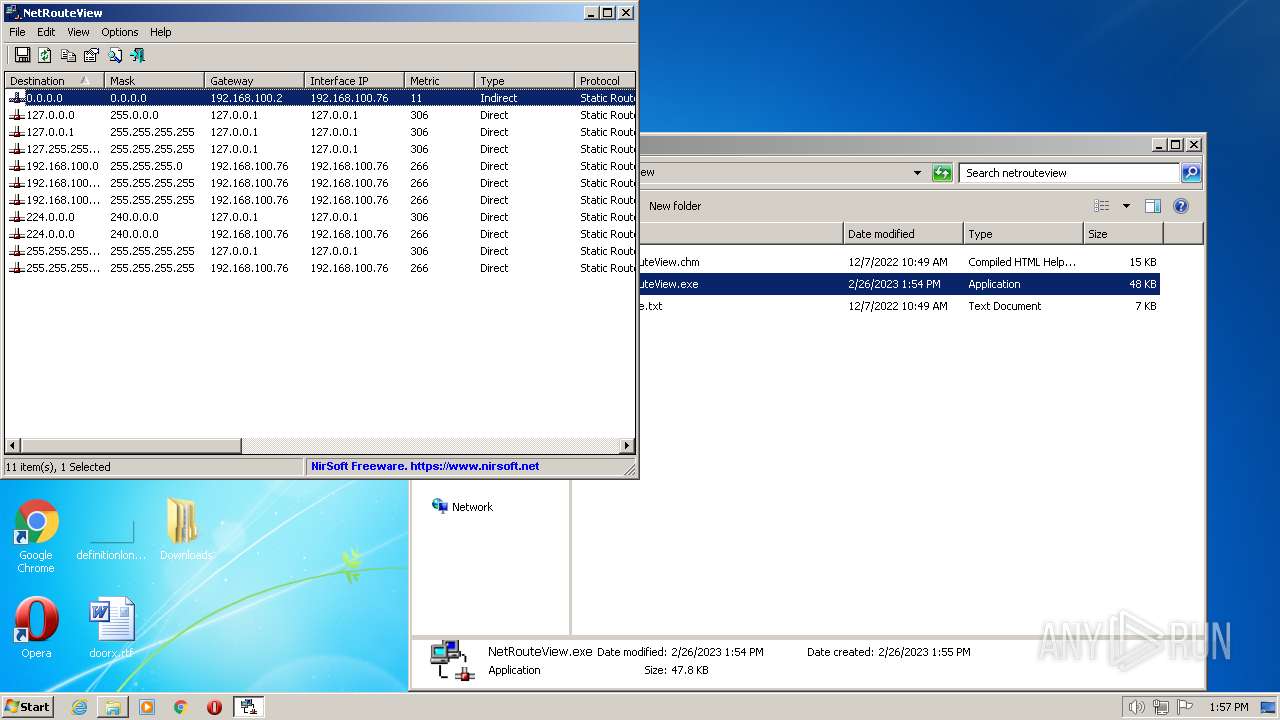The height and width of the screenshot is (720, 1280).
Task: Click the Exit toolbar icon in NetRouteView
Action: 138,55
